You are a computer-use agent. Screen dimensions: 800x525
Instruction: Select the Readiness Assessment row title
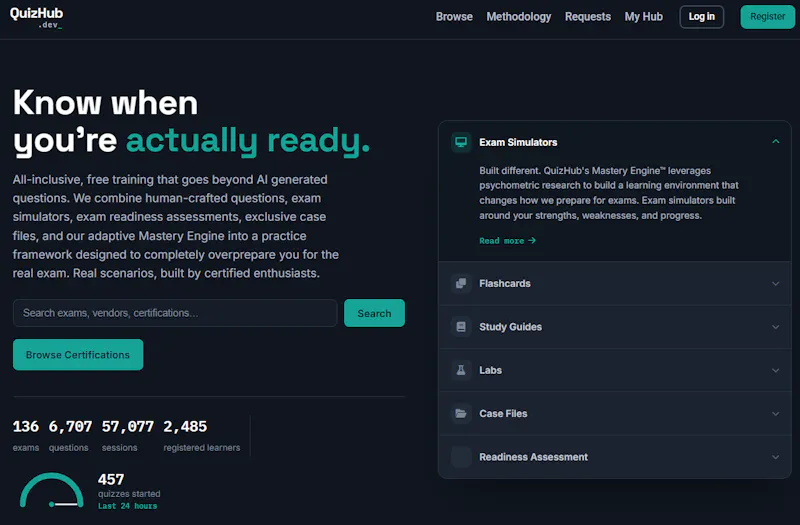(x=533, y=457)
